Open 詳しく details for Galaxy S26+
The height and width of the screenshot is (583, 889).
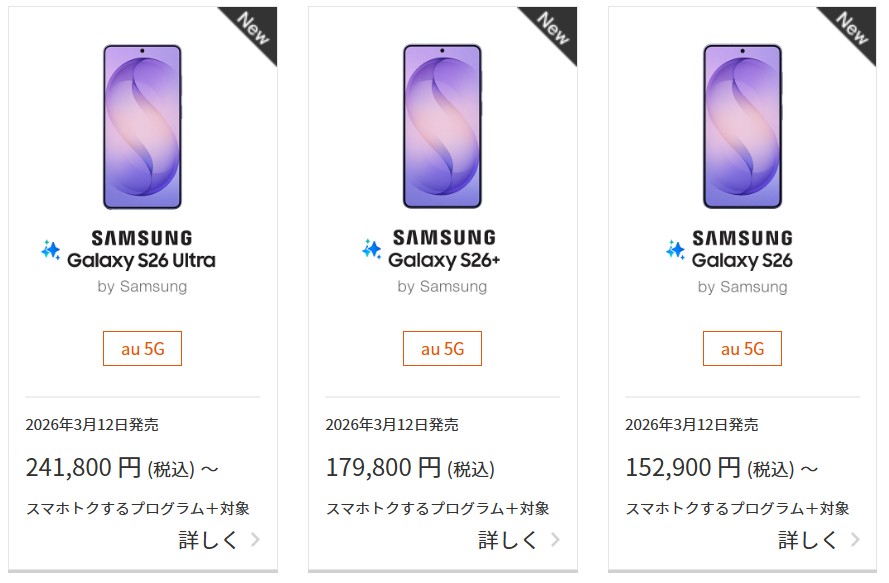click(508, 540)
